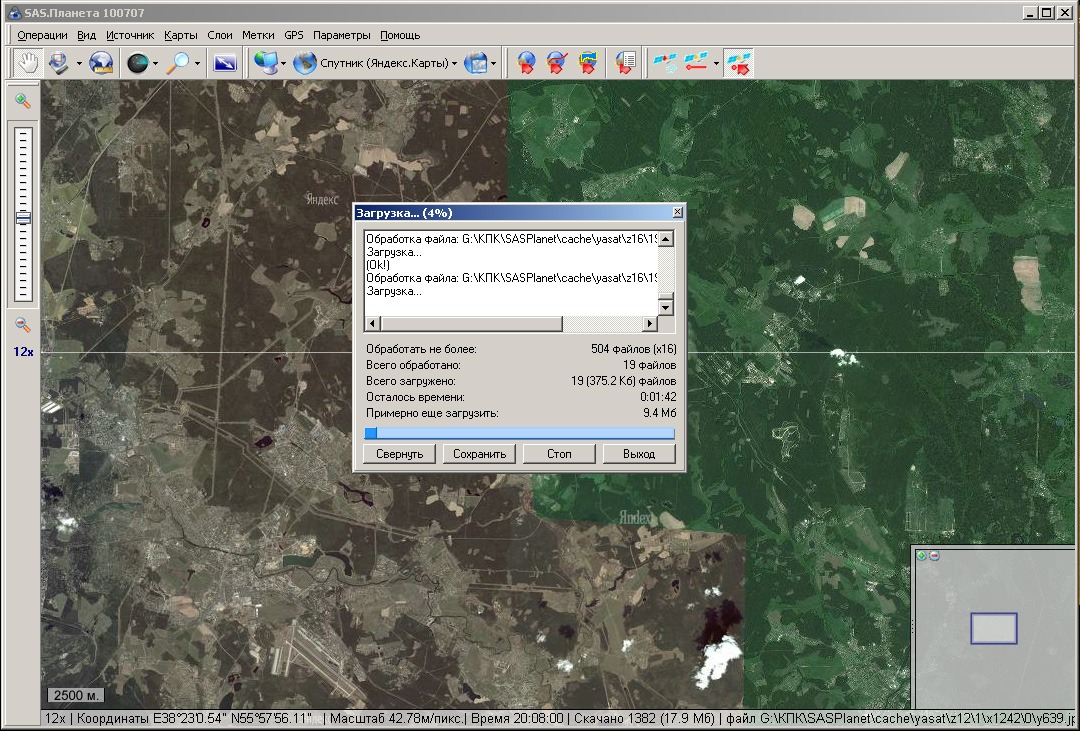Click the first globe placemark icon
Viewport: 1080px width, 731px height.
click(x=526, y=63)
